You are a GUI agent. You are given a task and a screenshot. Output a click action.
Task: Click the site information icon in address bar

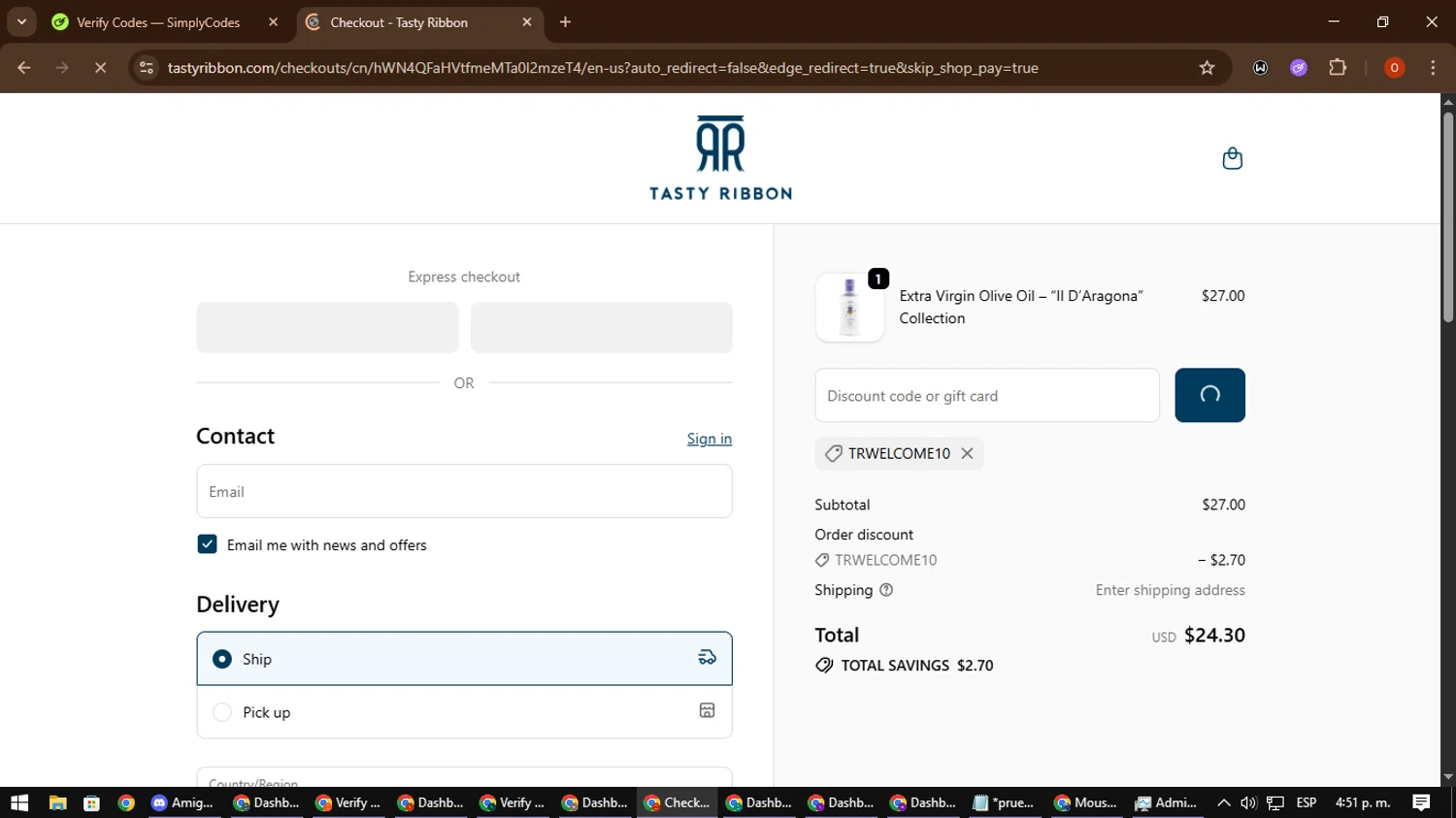click(x=147, y=68)
